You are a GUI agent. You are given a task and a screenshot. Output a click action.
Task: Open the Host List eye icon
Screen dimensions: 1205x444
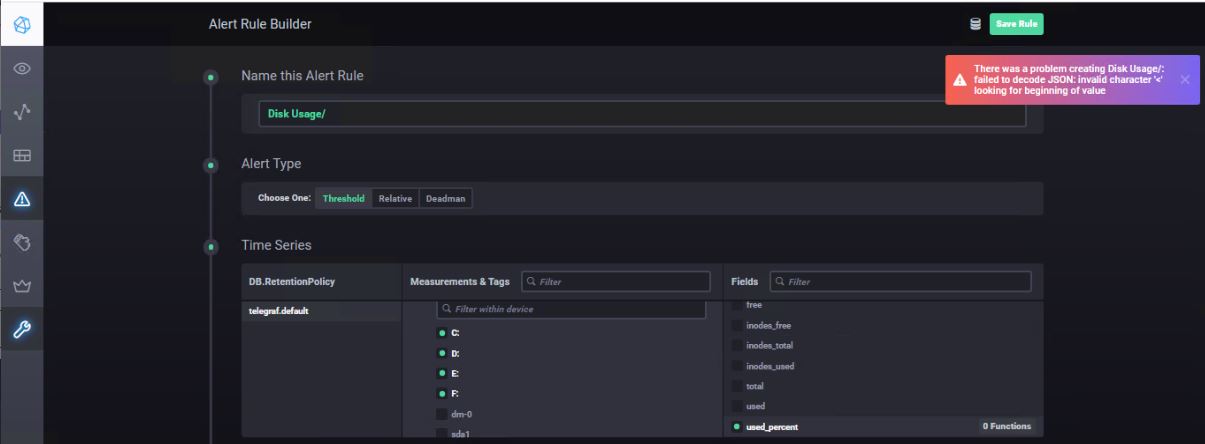pos(22,69)
